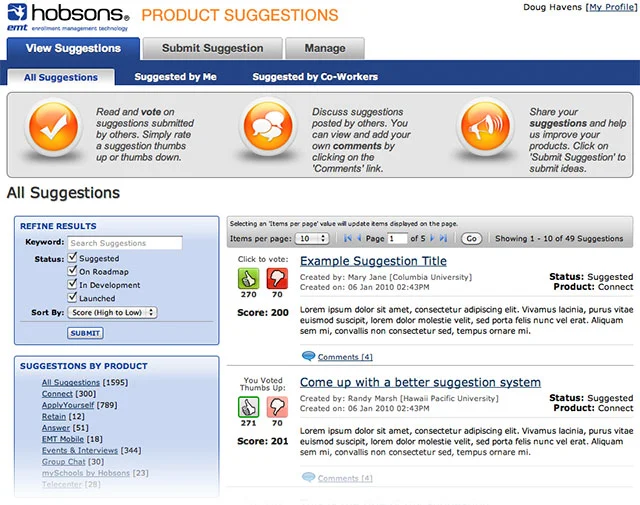
Task: Click 'Score: 201' text
Action: pyautogui.click(x=263, y=441)
